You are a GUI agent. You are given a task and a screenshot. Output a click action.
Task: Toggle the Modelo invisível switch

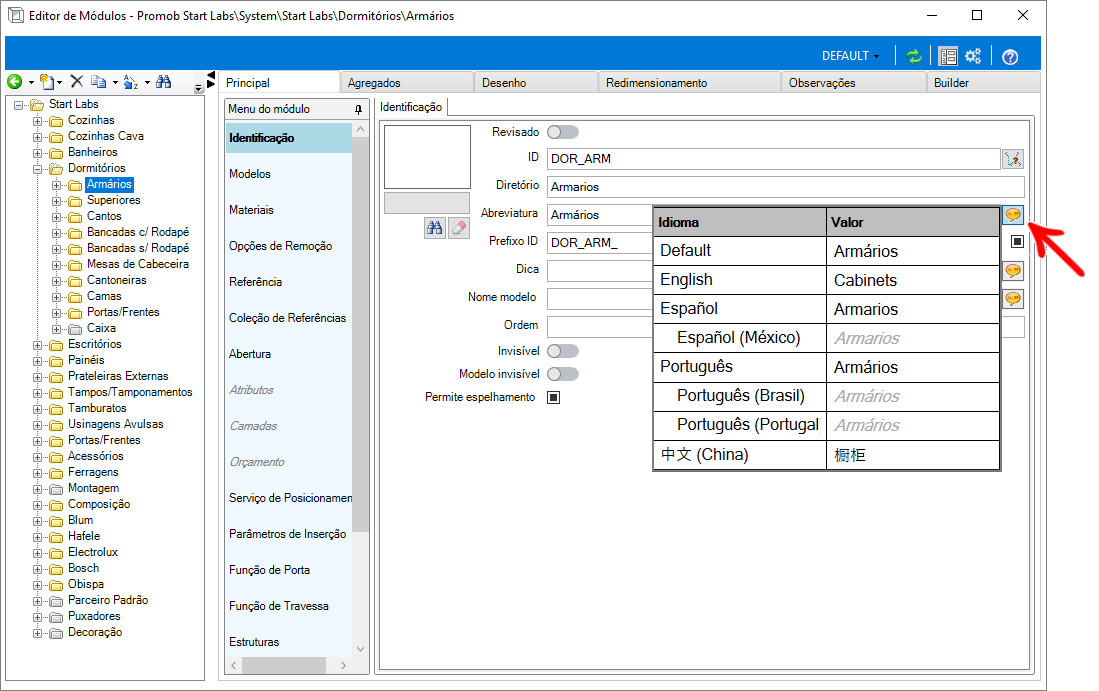coord(563,374)
